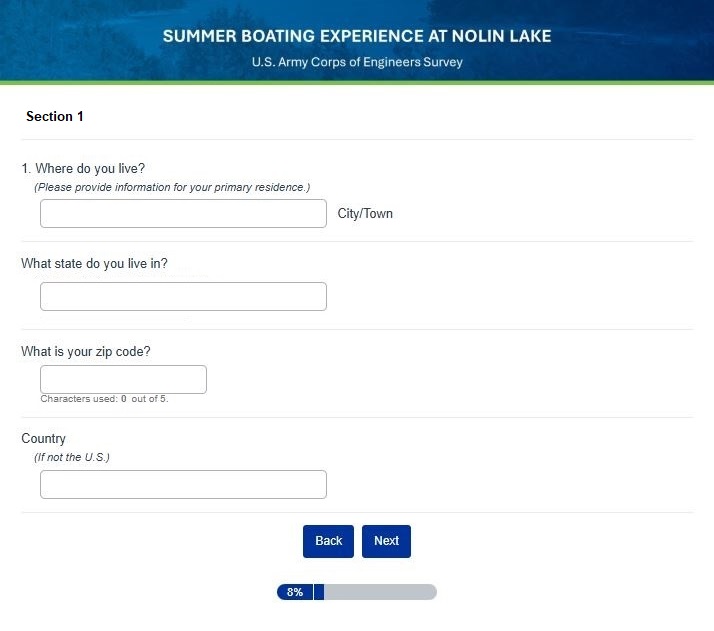Click the unfilled gray progress bar area
This screenshot has width=714, height=631.
click(380, 592)
